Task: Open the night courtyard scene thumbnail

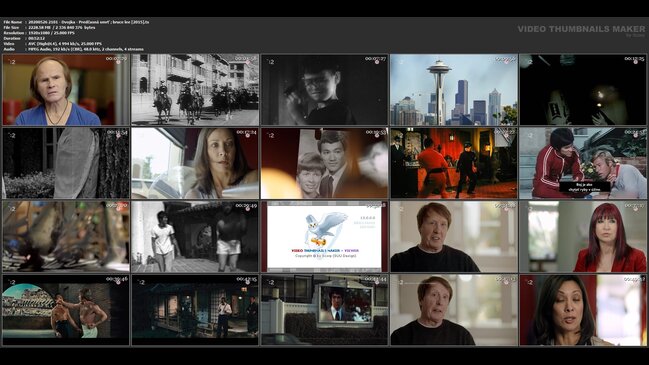Action: (x=195, y=310)
